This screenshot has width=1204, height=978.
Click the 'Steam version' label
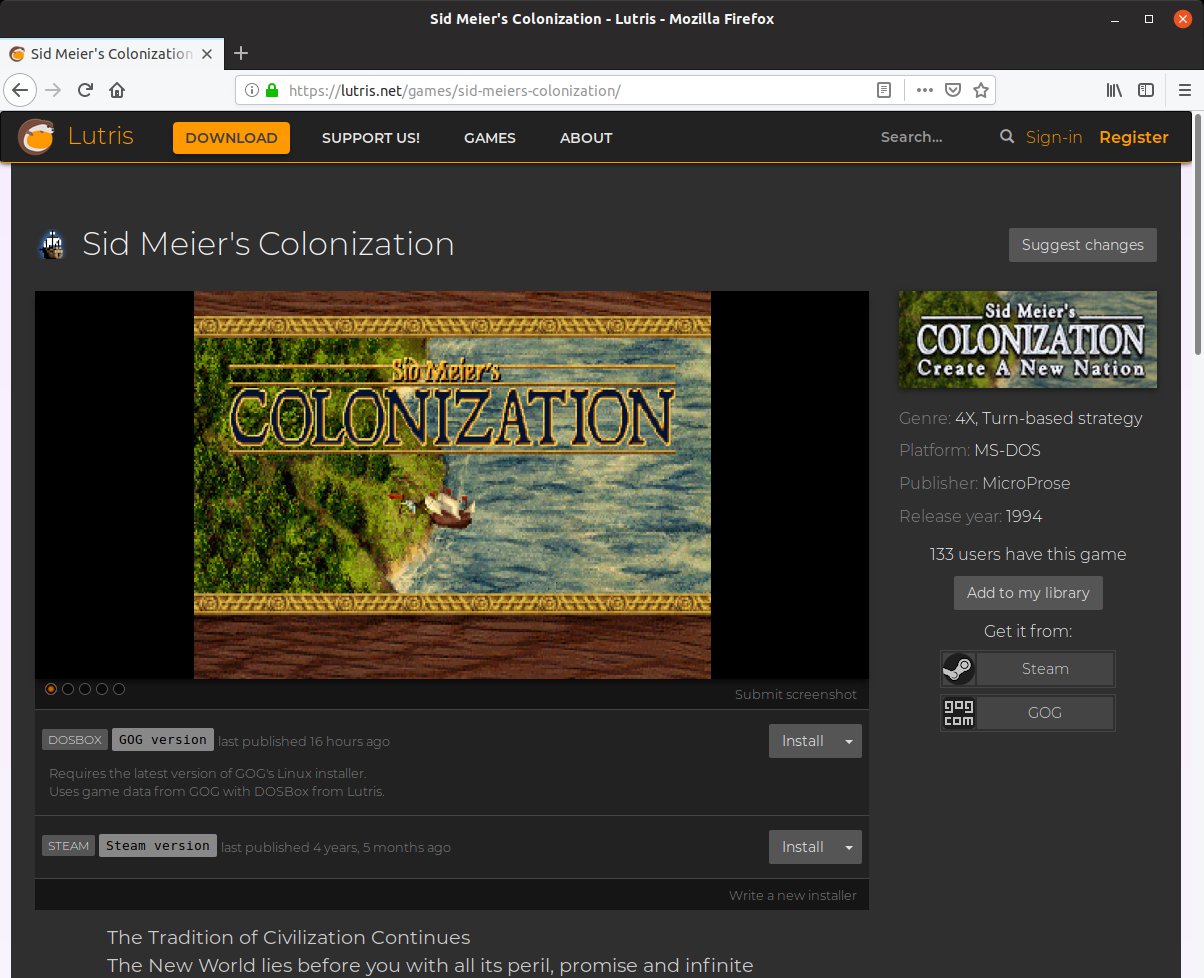[x=158, y=846]
